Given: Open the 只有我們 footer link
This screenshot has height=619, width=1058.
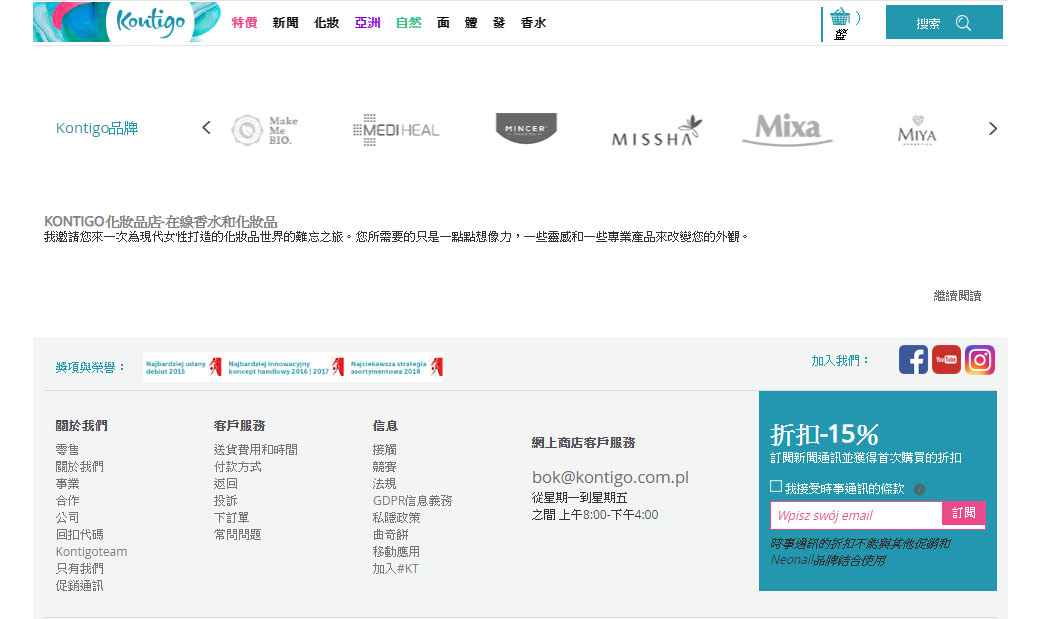Looking at the screenshot, I should coord(80,568).
